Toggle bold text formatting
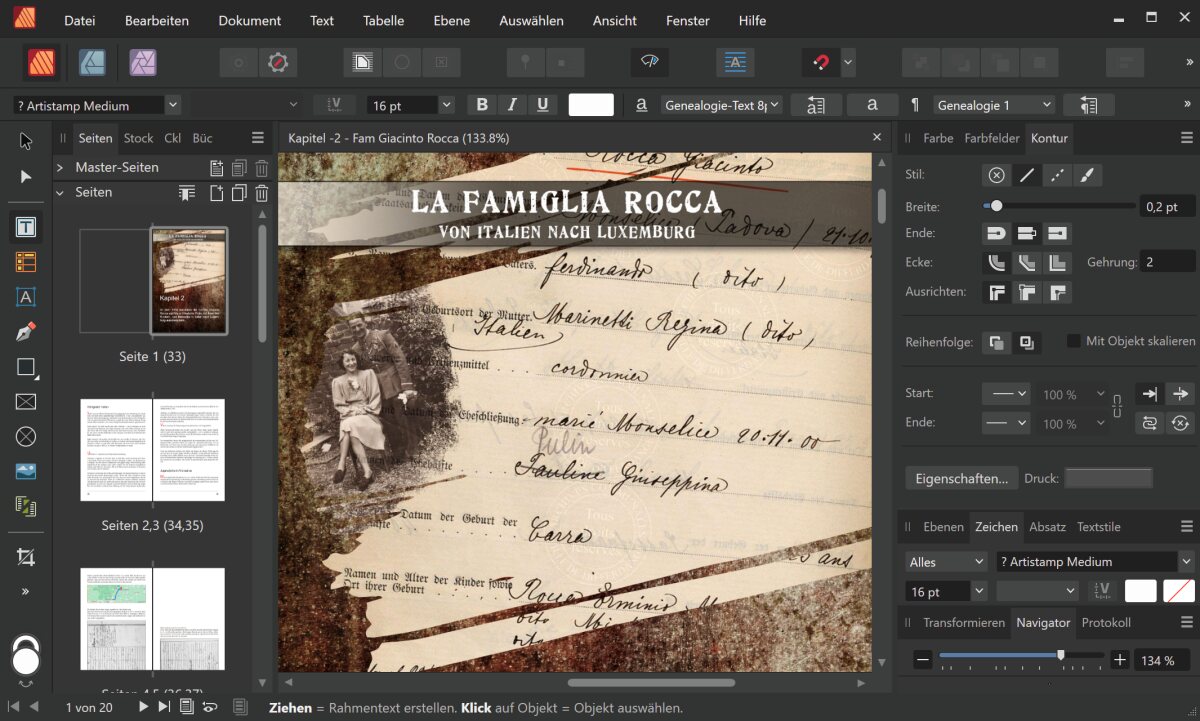Screen dimensions: 1200x721 point(483,105)
